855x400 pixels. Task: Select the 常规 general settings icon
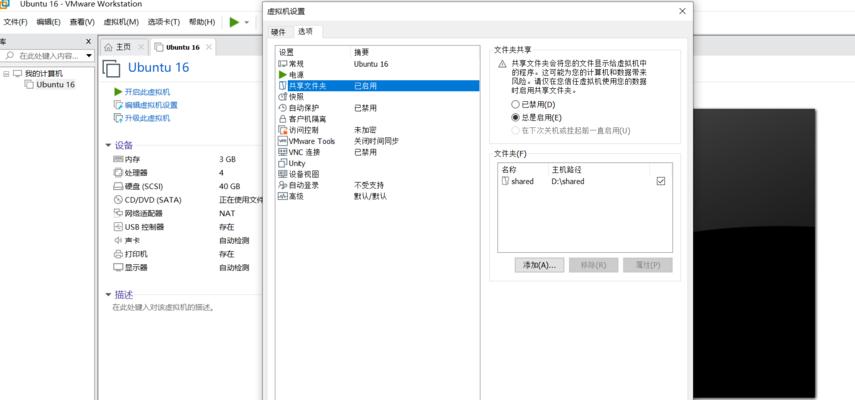click(x=282, y=64)
